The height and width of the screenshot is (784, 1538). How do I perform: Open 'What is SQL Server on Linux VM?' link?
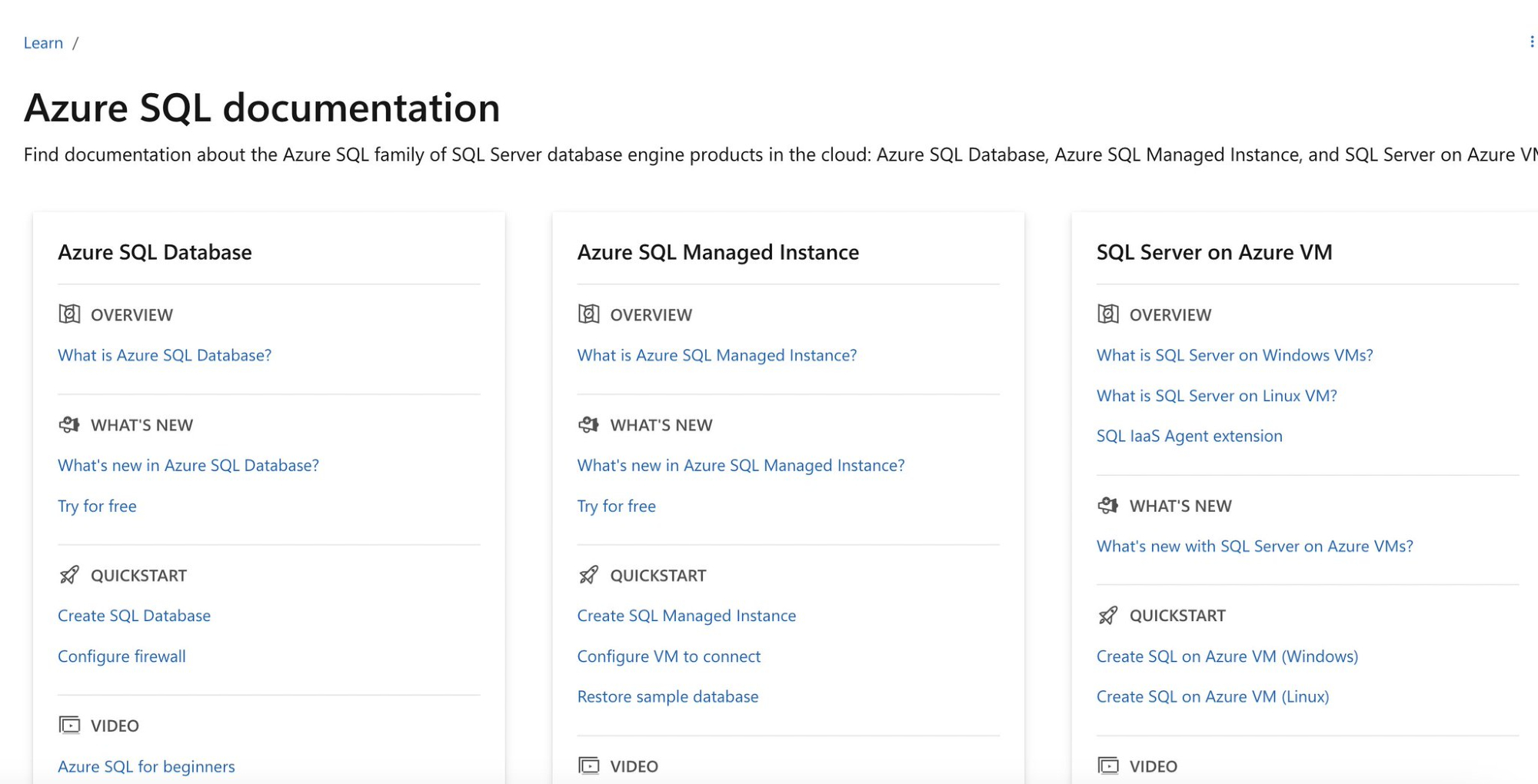(1216, 396)
